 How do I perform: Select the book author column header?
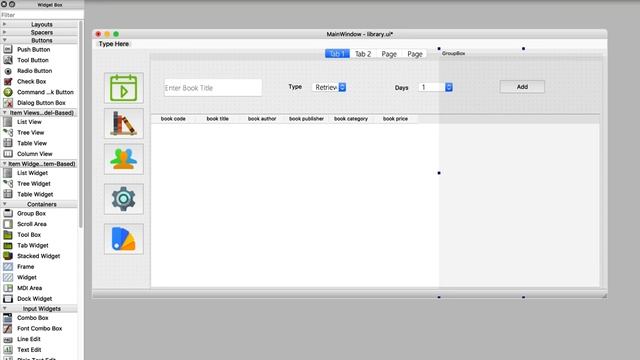tap(262, 119)
